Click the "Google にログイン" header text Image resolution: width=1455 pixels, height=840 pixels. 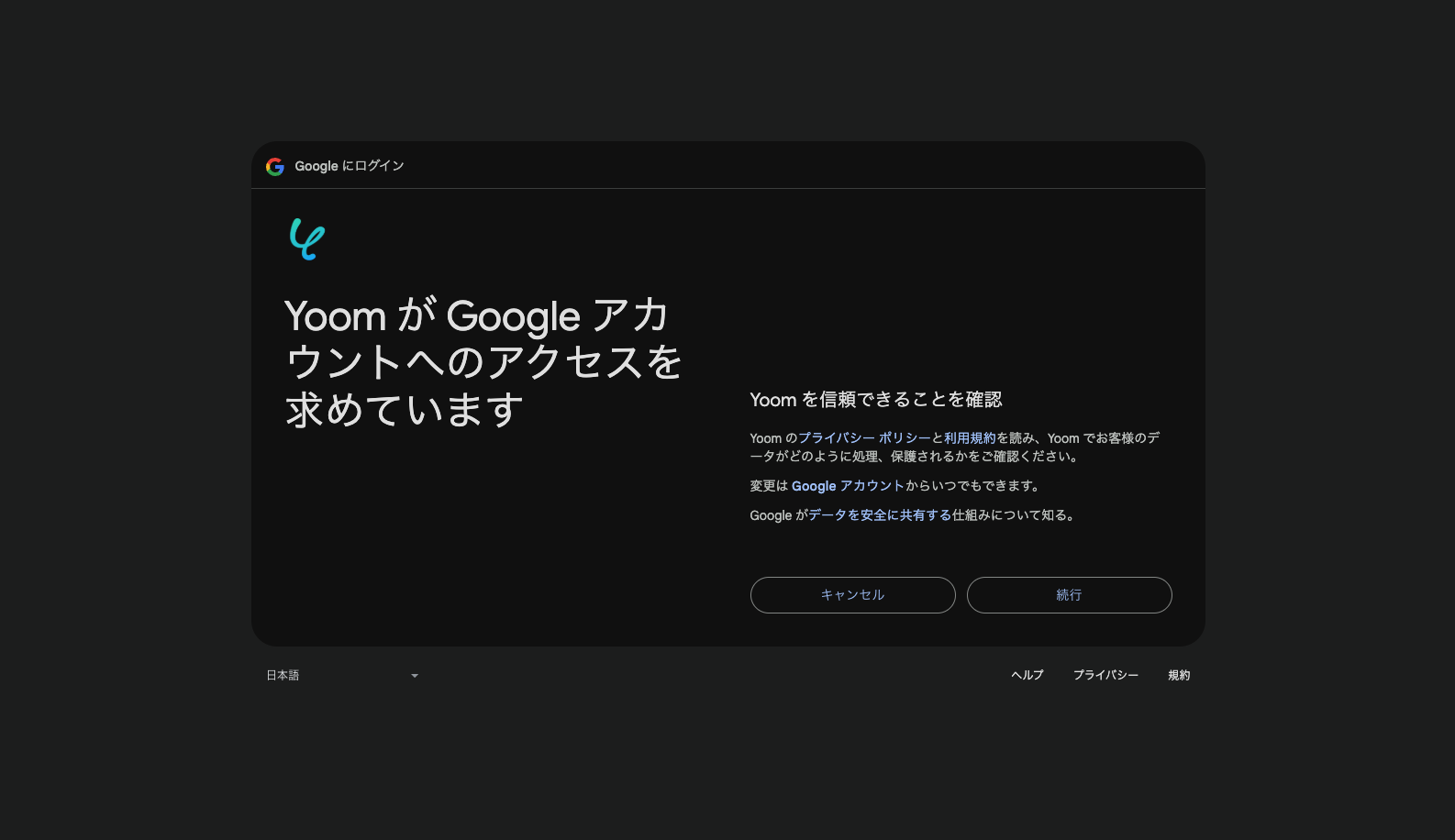tap(349, 166)
